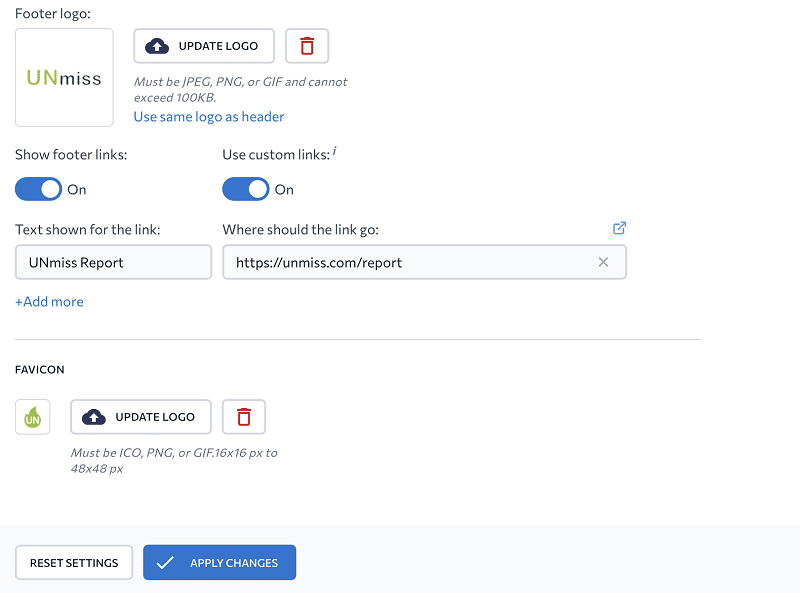The height and width of the screenshot is (593, 800).
Task: Click the 'Must be ICO, PNG, or GIF' note
Action: click(174, 460)
